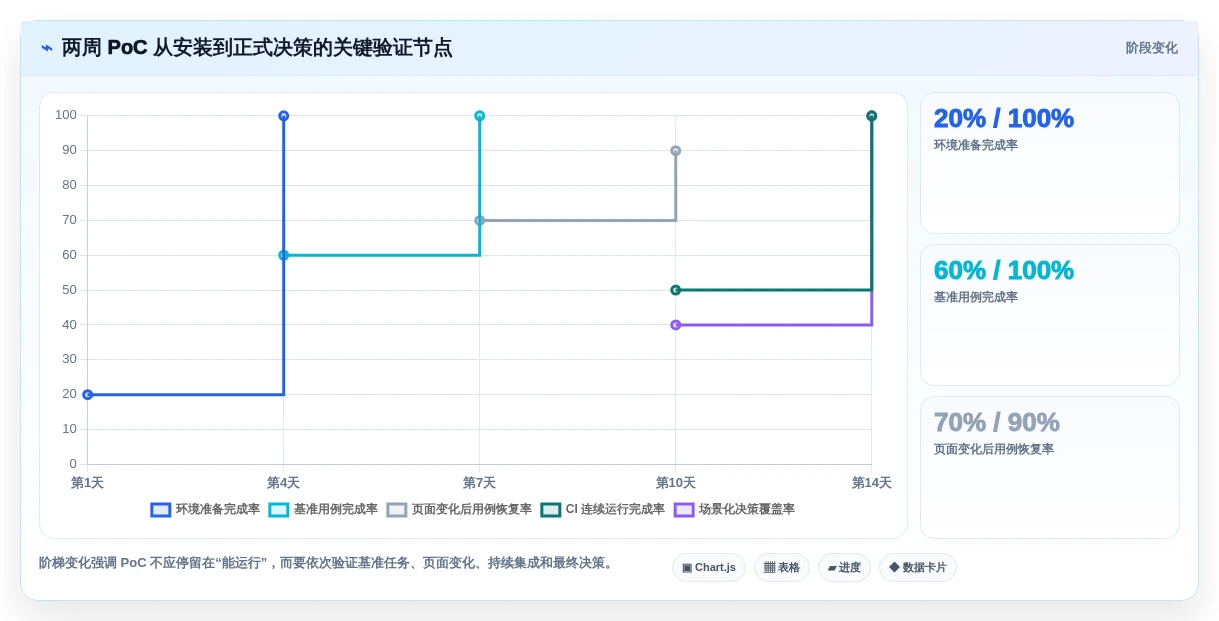Viewport: 1219px width, 621px height.
Task: Click the CI 连续运行 point at 50 on 第10天
Action: (x=676, y=290)
